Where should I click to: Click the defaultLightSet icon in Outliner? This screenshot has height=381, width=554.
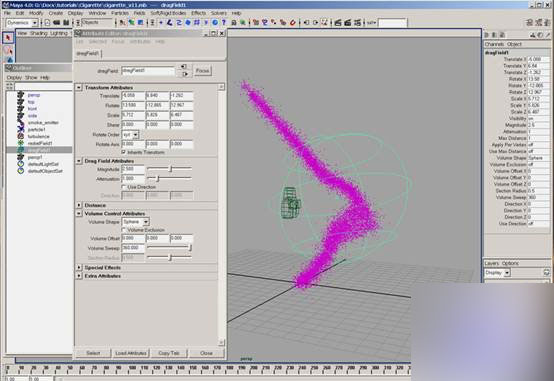[x=21, y=164]
